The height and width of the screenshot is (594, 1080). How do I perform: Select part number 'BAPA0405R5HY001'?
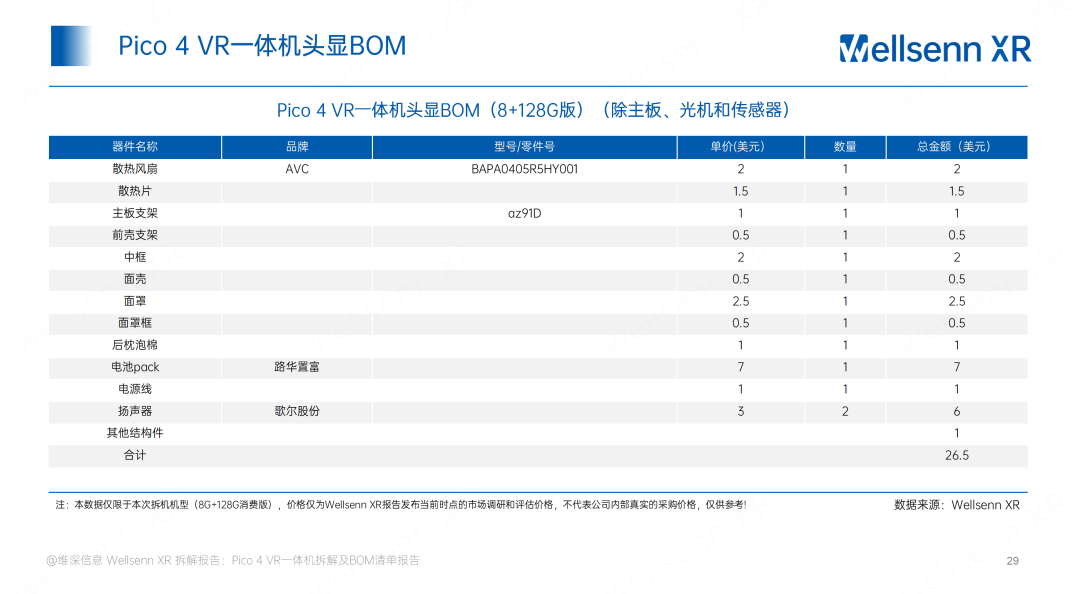click(524, 169)
